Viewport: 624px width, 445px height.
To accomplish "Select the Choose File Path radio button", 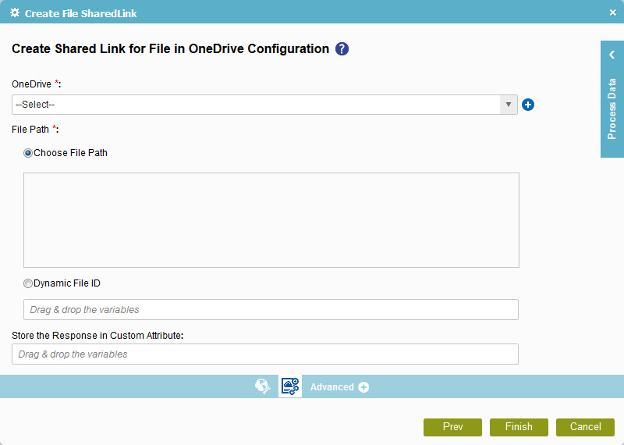I will coord(28,153).
